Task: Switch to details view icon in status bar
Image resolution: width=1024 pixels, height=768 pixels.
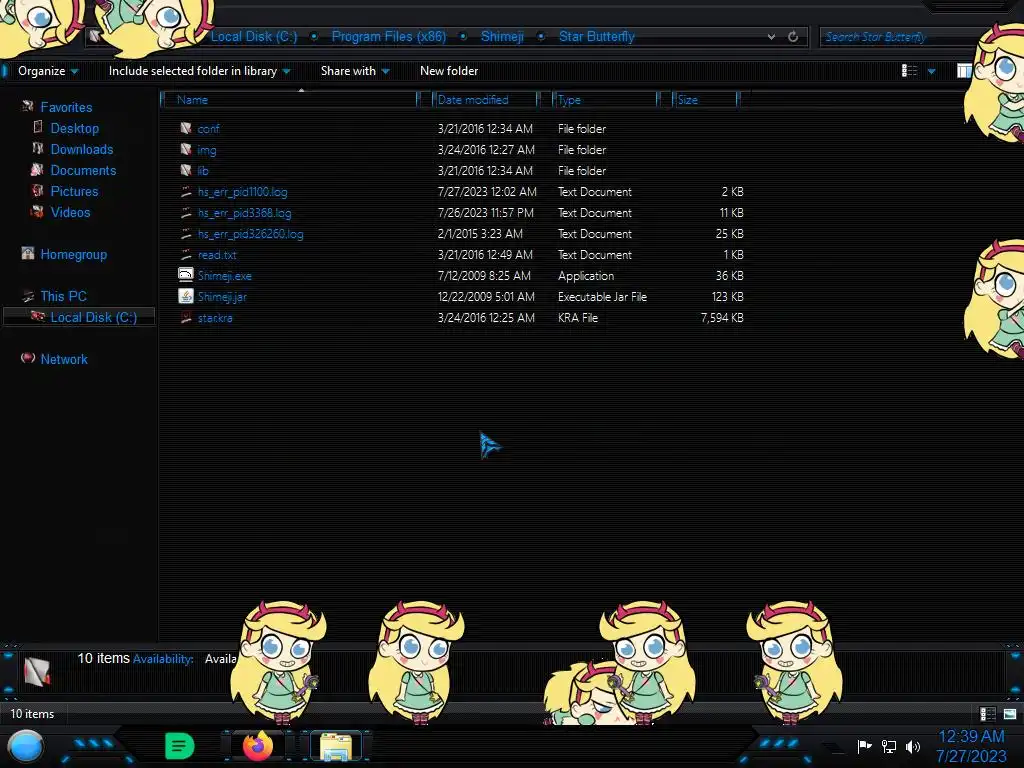Action: coord(987,714)
